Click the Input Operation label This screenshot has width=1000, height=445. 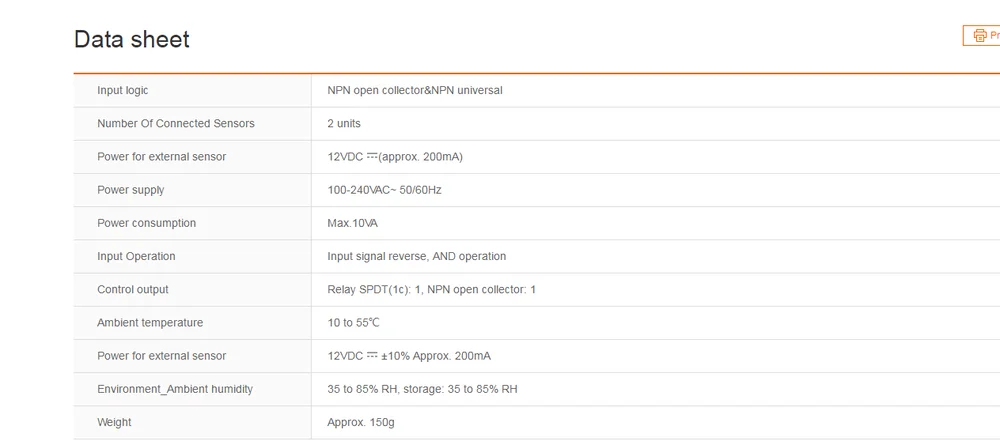pos(136,256)
